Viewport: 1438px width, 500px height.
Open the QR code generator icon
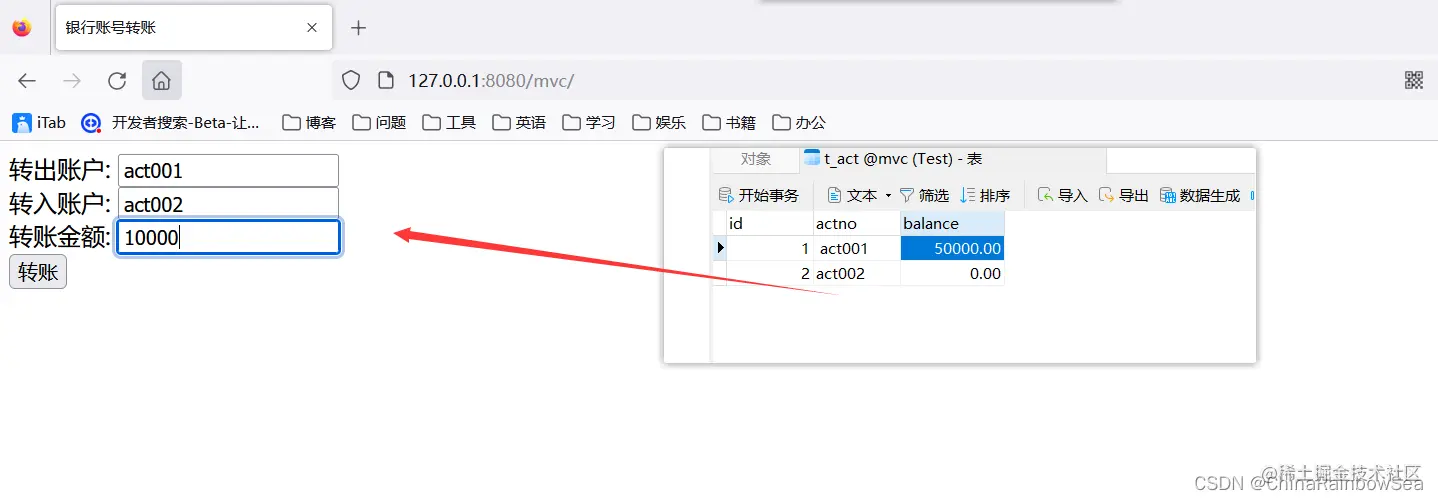1414,81
